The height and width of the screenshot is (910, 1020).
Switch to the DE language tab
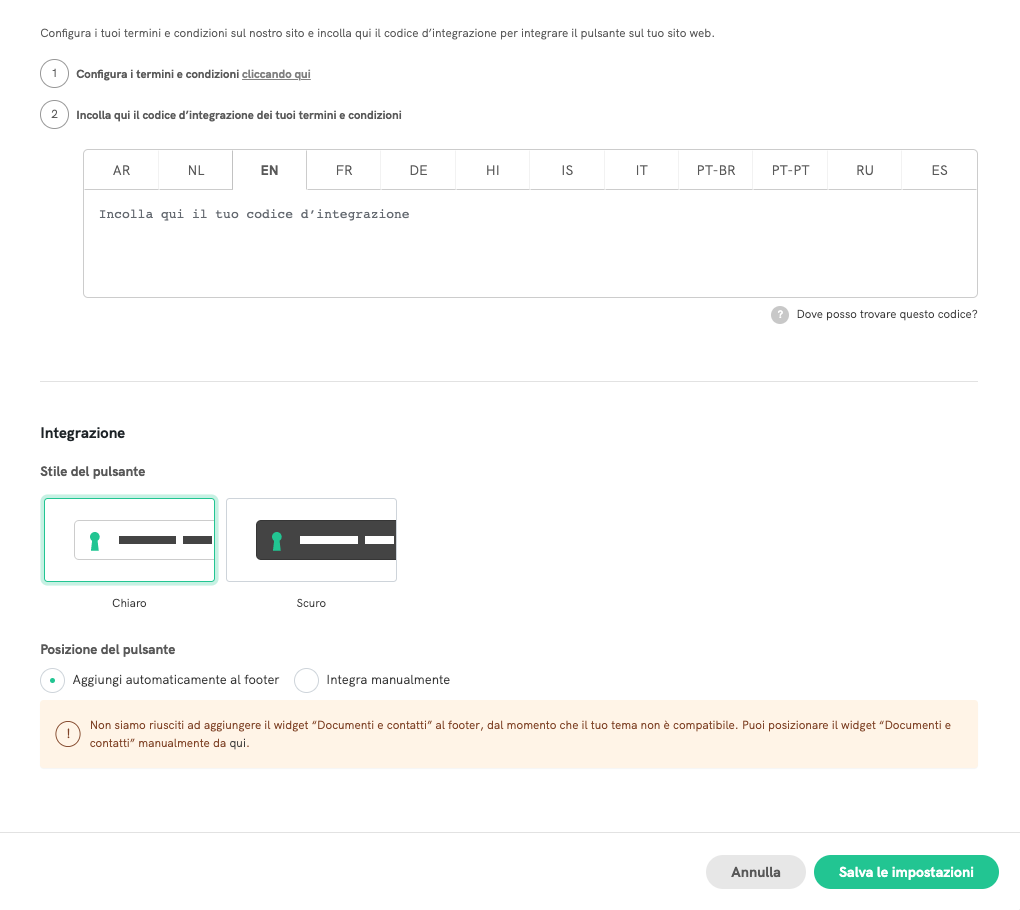418,171
